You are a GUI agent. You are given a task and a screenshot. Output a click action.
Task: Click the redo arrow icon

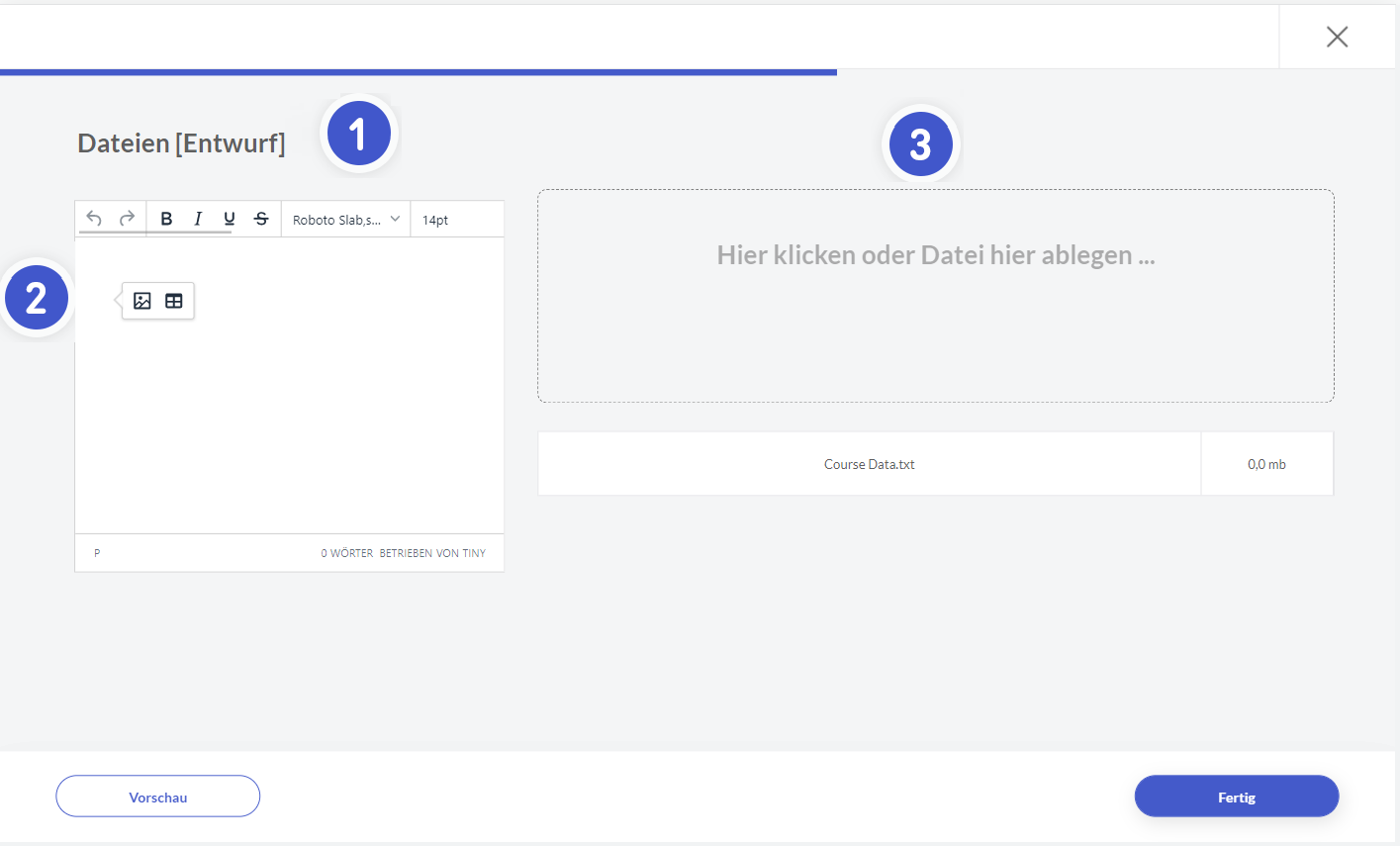[127, 219]
